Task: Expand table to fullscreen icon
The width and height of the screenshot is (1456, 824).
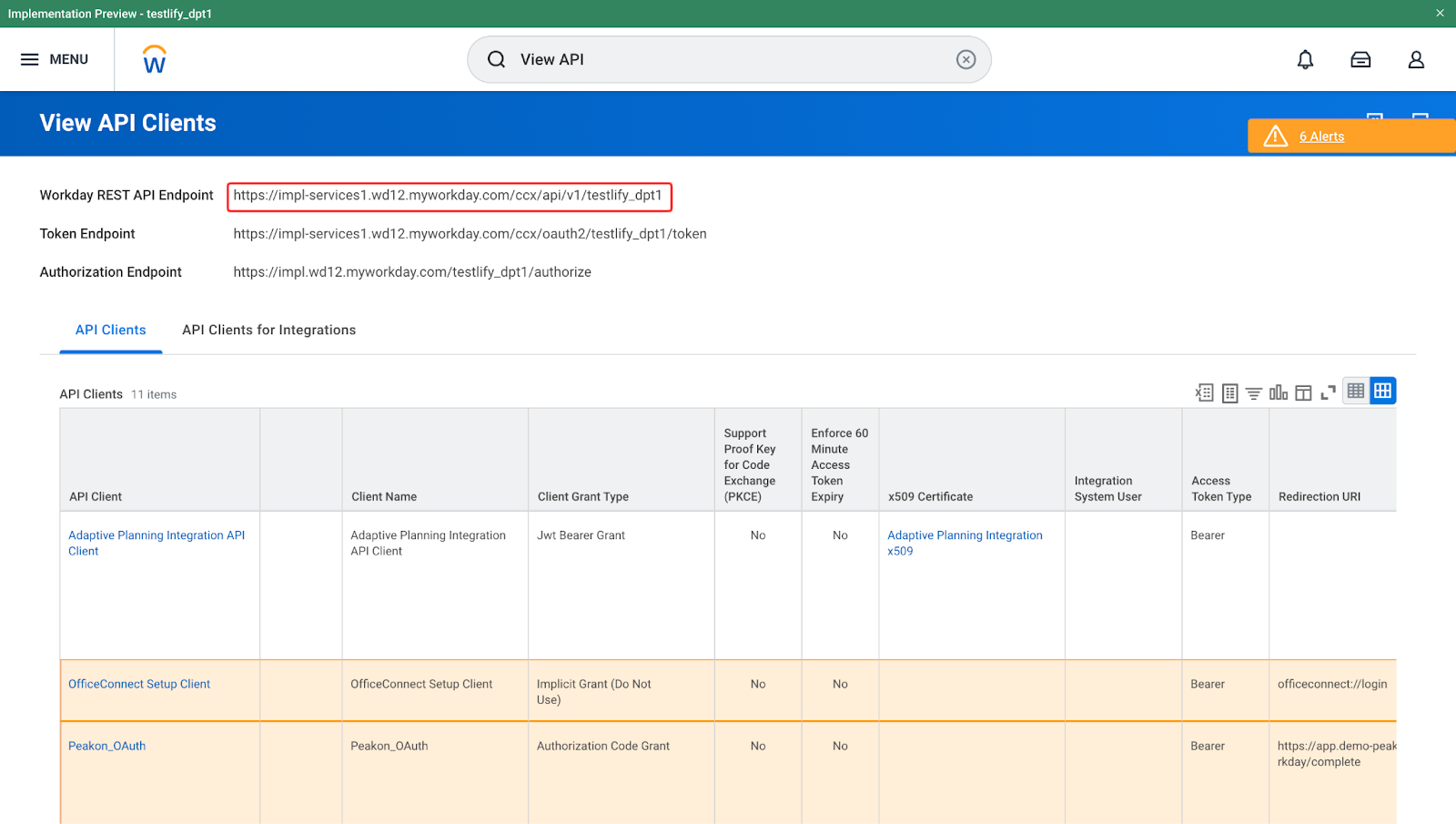Action: click(1328, 392)
